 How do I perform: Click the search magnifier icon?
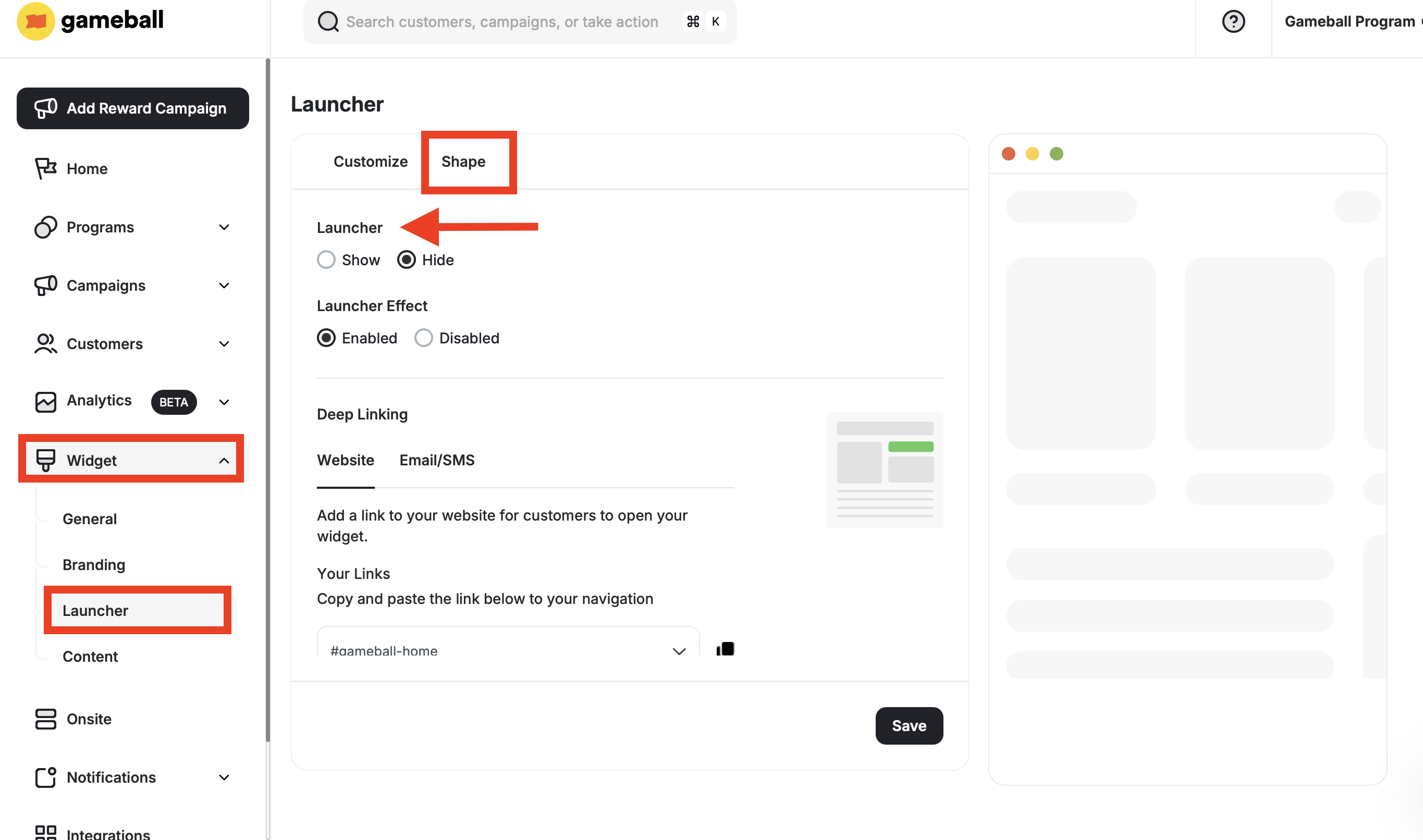coord(328,21)
